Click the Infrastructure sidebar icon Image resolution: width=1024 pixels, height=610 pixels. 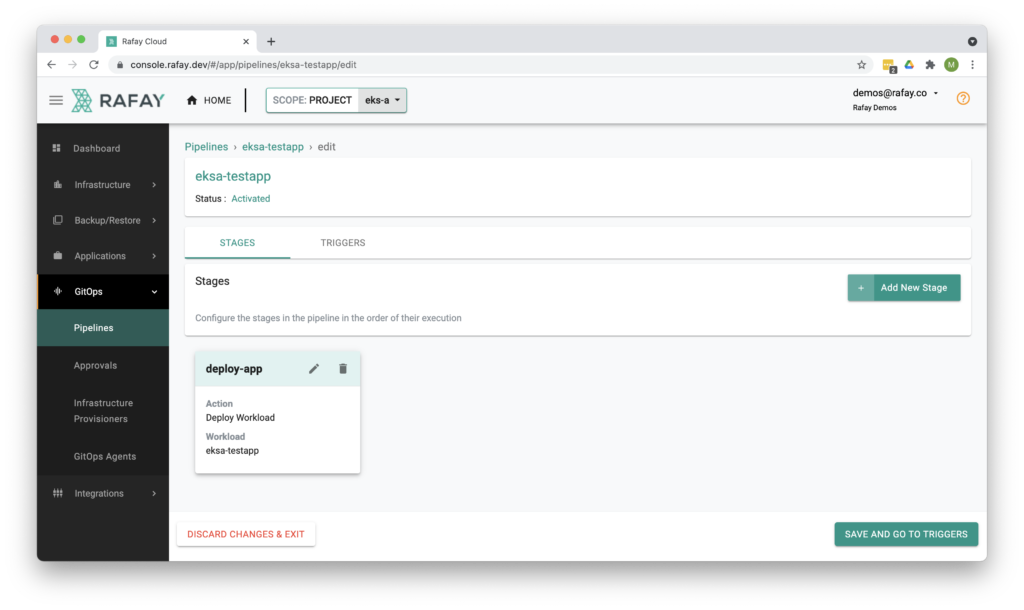pos(57,185)
